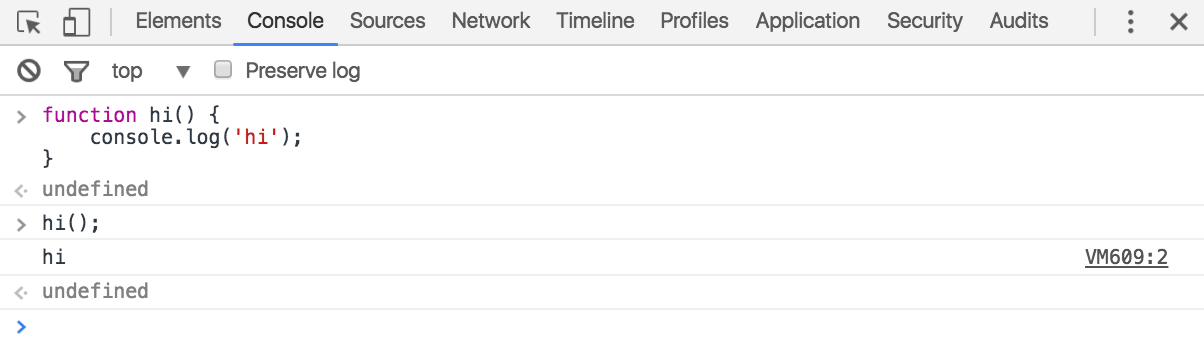This screenshot has height=362, width=1204.
Task: Switch to the Audits tab
Action: click(1019, 21)
